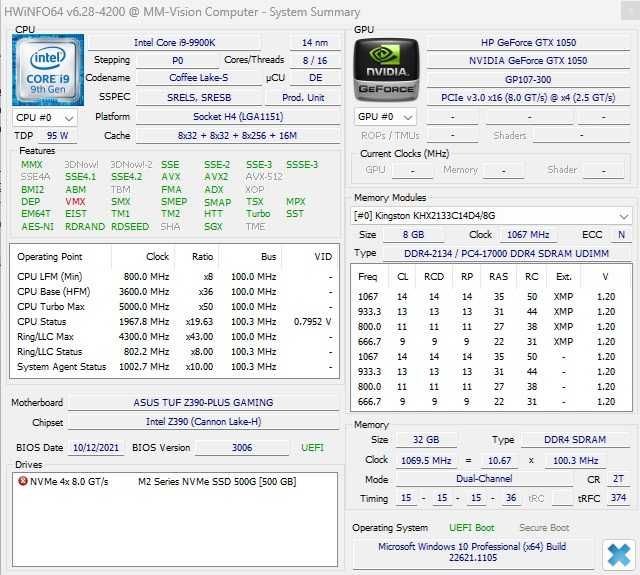Click the Microsoft Windows 10 Professional OS field
Screen dimensions: 640x575
472,552
